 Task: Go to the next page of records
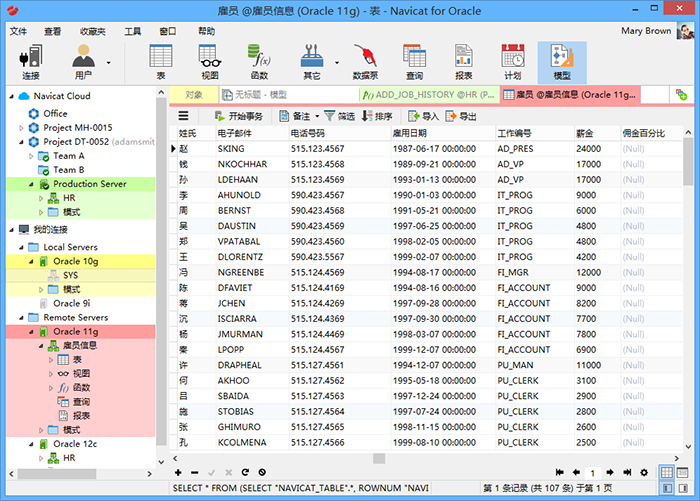tap(610, 472)
